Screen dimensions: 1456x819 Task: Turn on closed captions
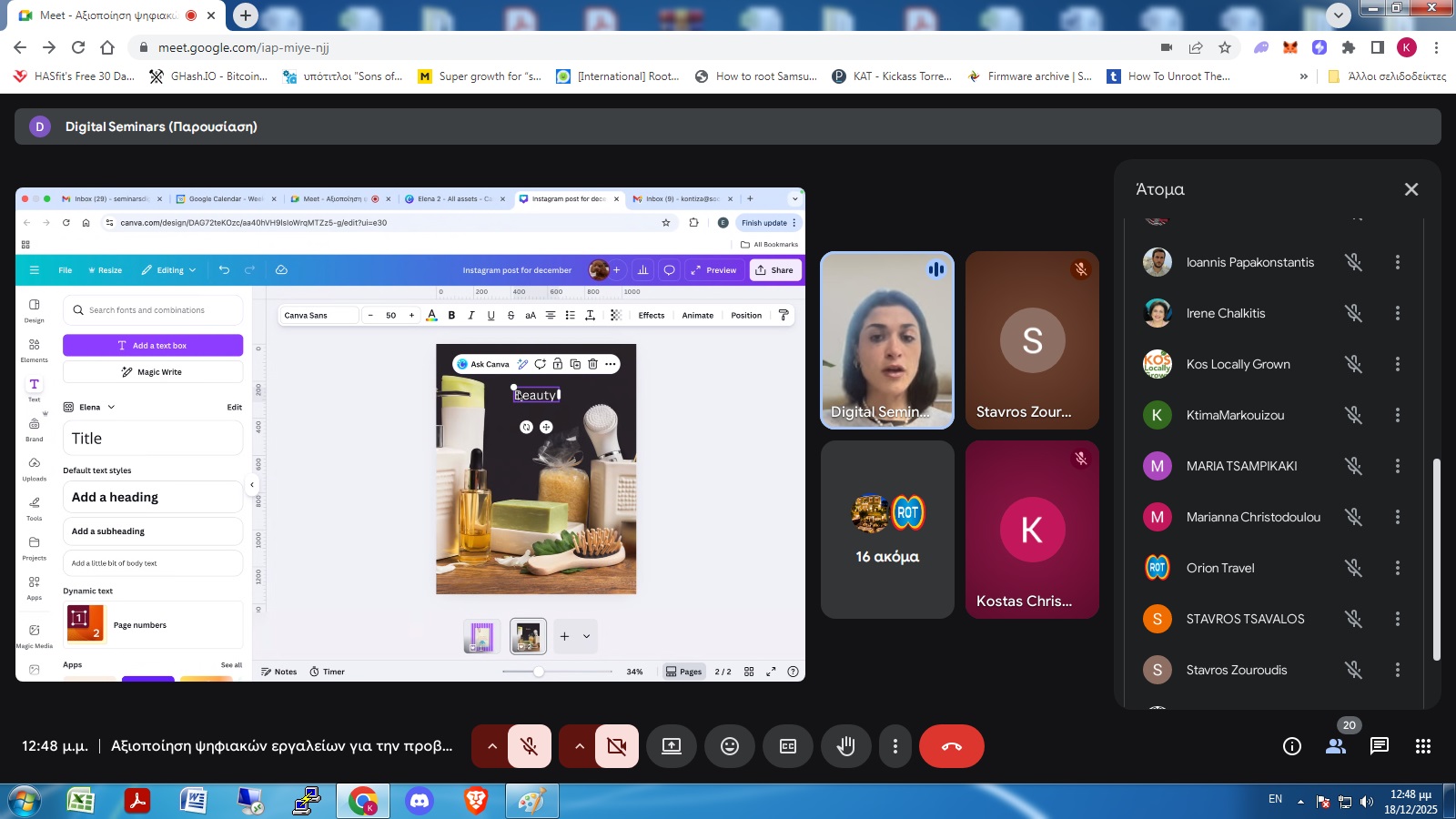(788, 746)
